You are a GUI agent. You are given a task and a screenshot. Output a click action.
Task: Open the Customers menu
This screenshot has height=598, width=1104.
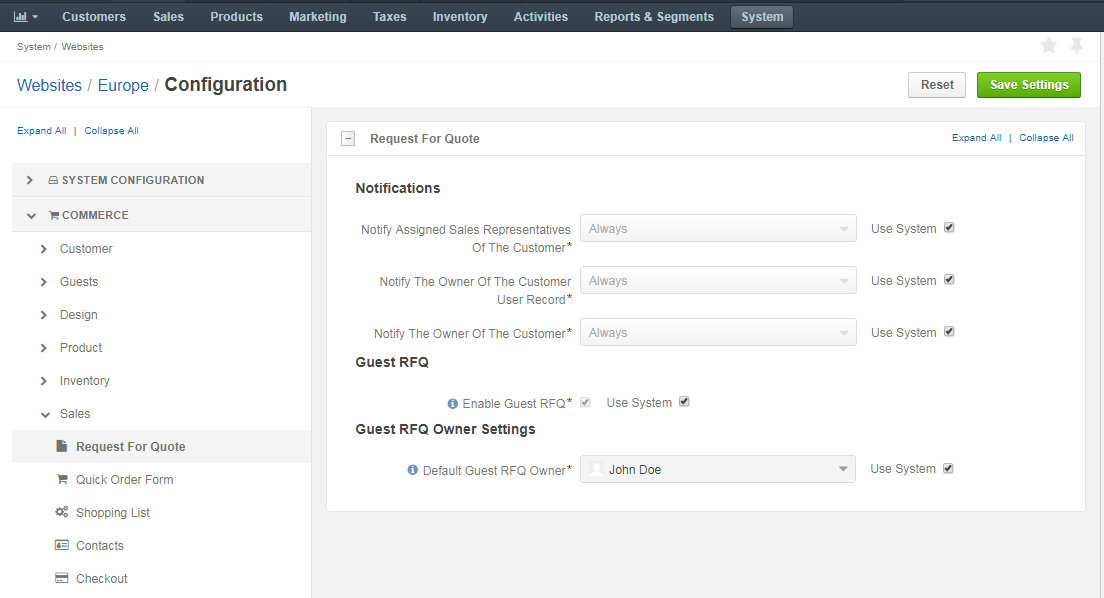point(94,16)
